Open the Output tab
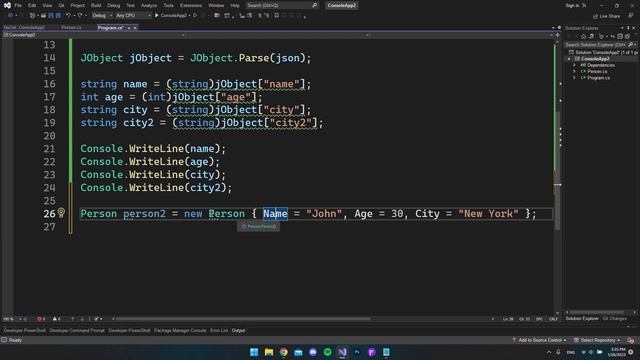 point(238,331)
